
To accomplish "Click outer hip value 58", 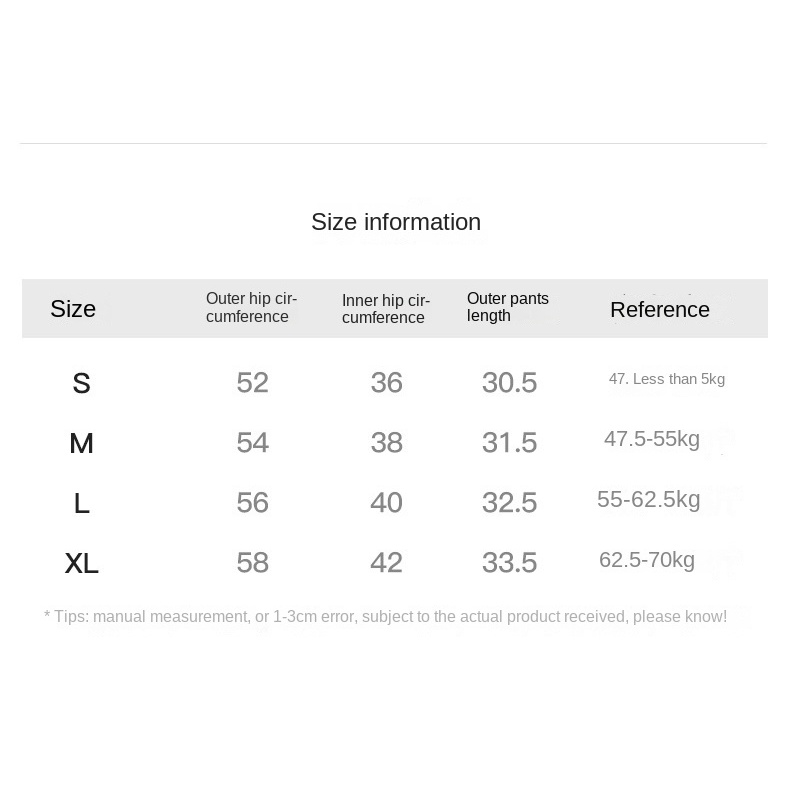I will pyautogui.click(x=252, y=562).
